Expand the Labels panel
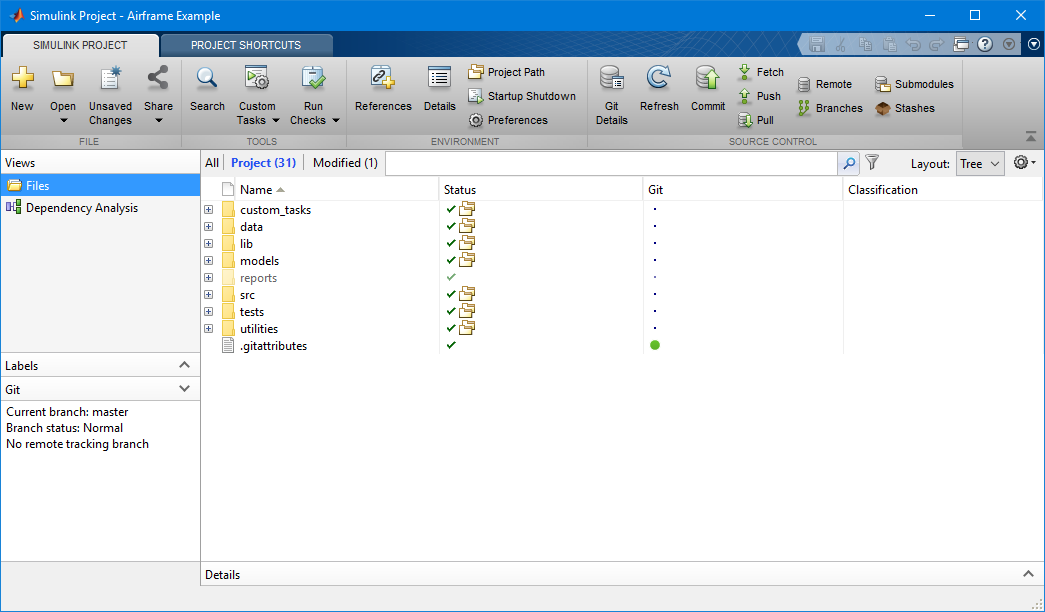Viewport: 1045px width, 612px height. click(185, 365)
